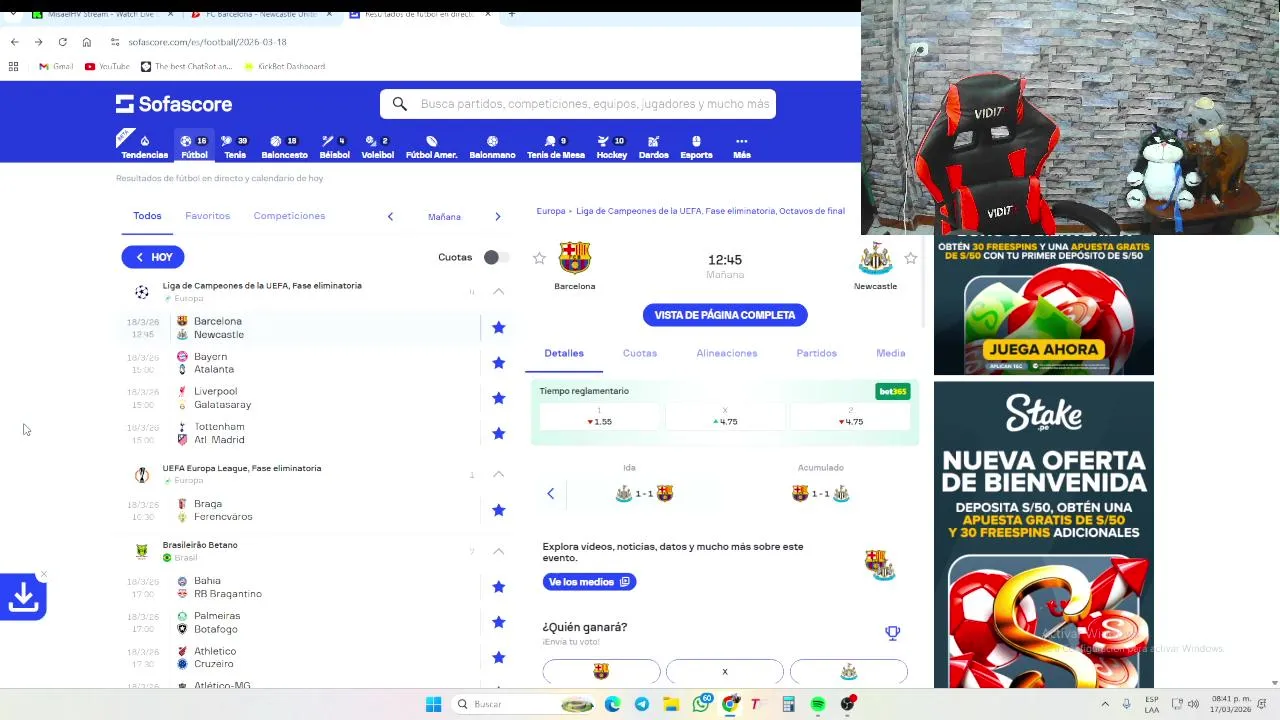1280x720 pixels.
Task: Switch to the Competiciones tab
Action: tap(289, 216)
